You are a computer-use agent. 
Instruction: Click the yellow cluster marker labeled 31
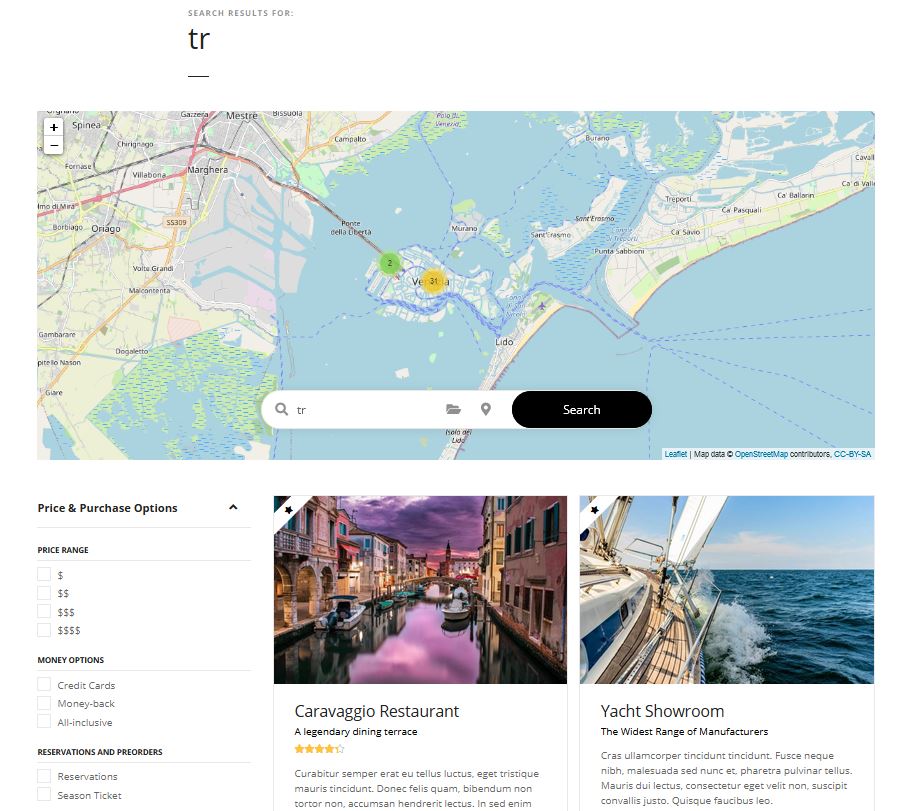coord(433,281)
